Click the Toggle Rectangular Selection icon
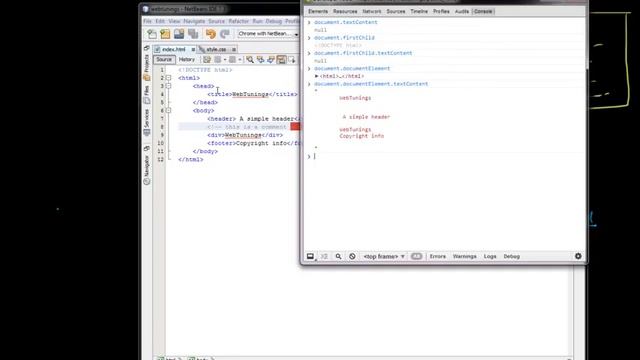 click(x=291, y=60)
